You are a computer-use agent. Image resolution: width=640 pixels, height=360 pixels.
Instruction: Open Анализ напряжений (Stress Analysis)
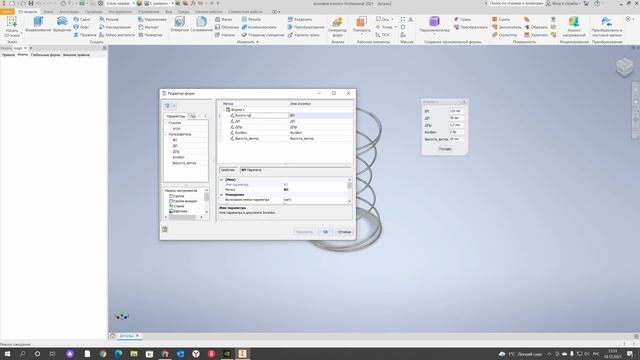pos(574,27)
